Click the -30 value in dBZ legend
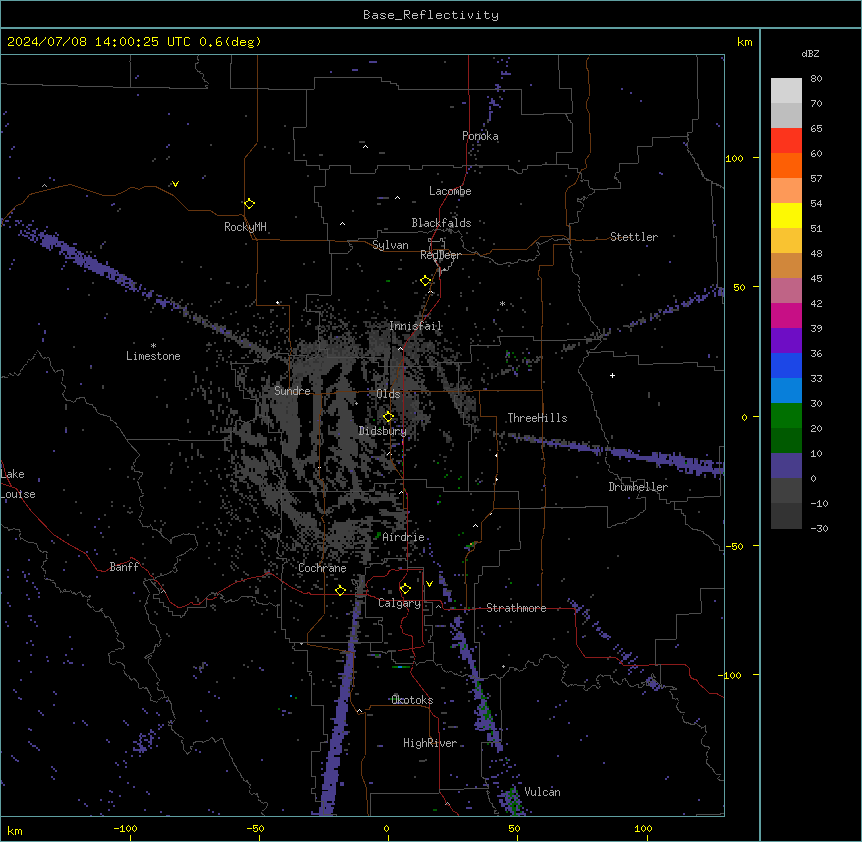The width and height of the screenshot is (862, 842). point(819,529)
